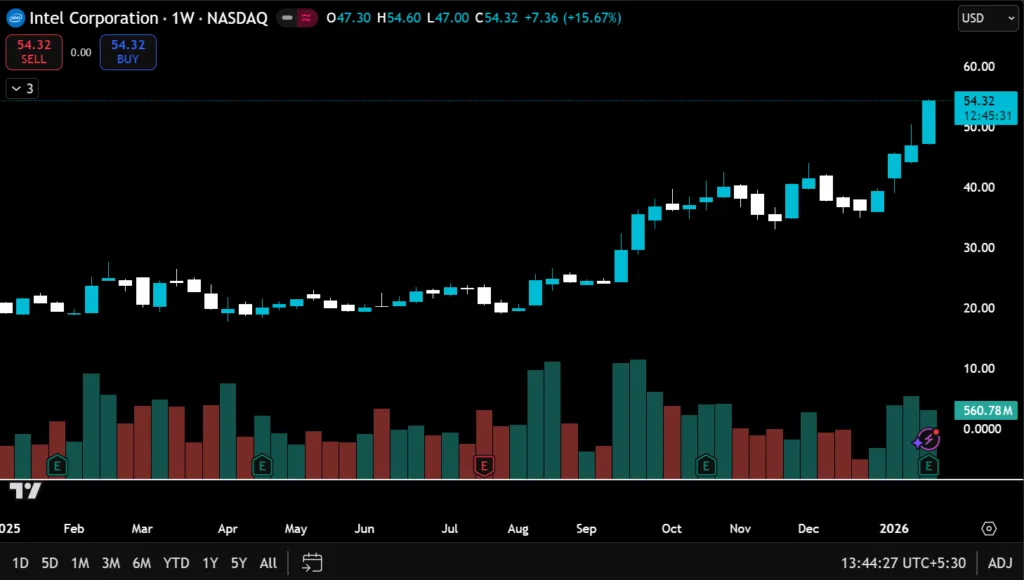Open chart settings hexagon gear icon

[x=989, y=529]
